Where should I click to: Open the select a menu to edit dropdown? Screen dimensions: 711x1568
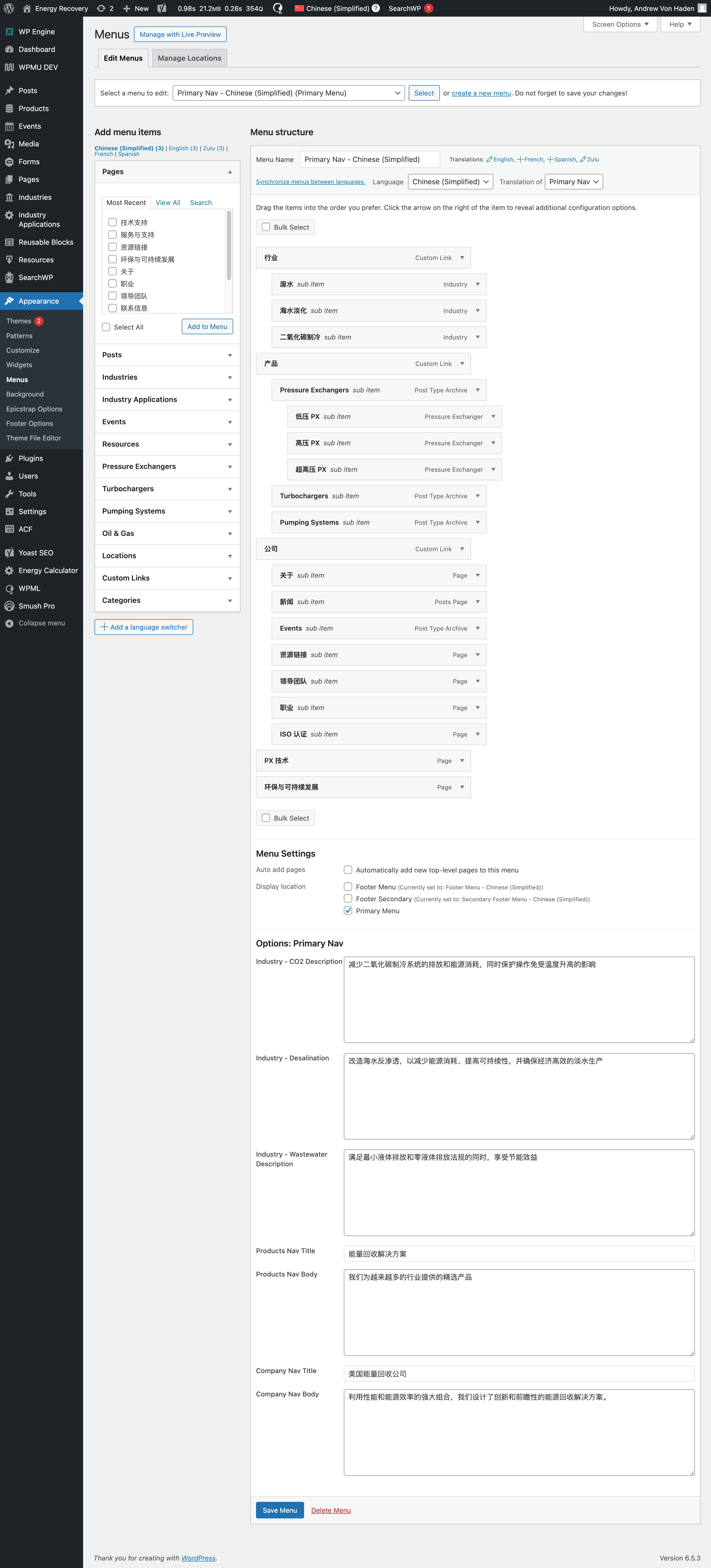pos(289,93)
